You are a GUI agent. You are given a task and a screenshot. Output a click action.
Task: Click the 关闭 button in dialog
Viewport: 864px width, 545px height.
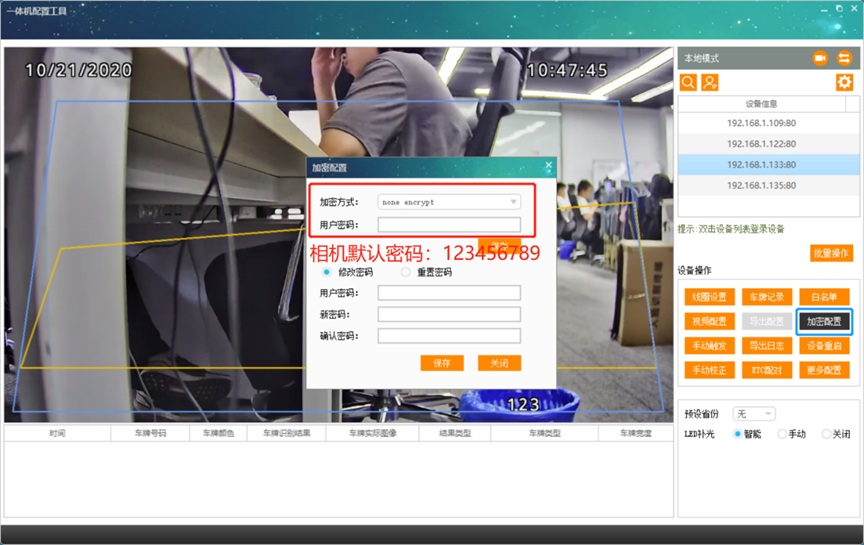point(499,363)
